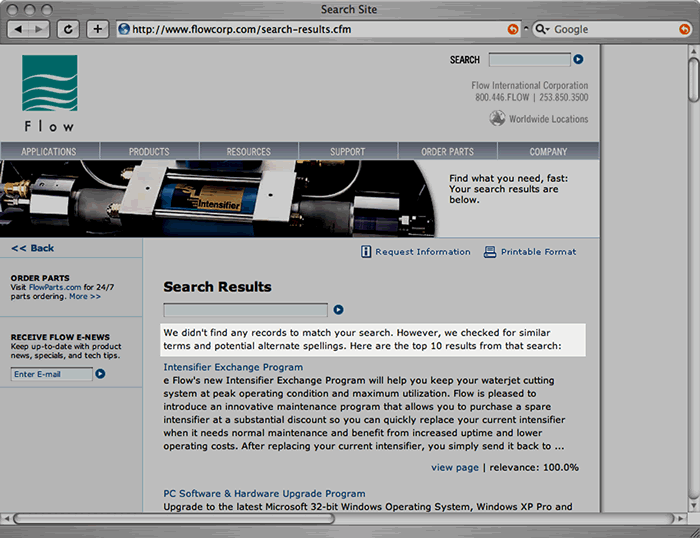Click the horizontal scrollbar right arrow
Image resolution: width=700 pixels, height=538 pixels.
pos(680,519)
